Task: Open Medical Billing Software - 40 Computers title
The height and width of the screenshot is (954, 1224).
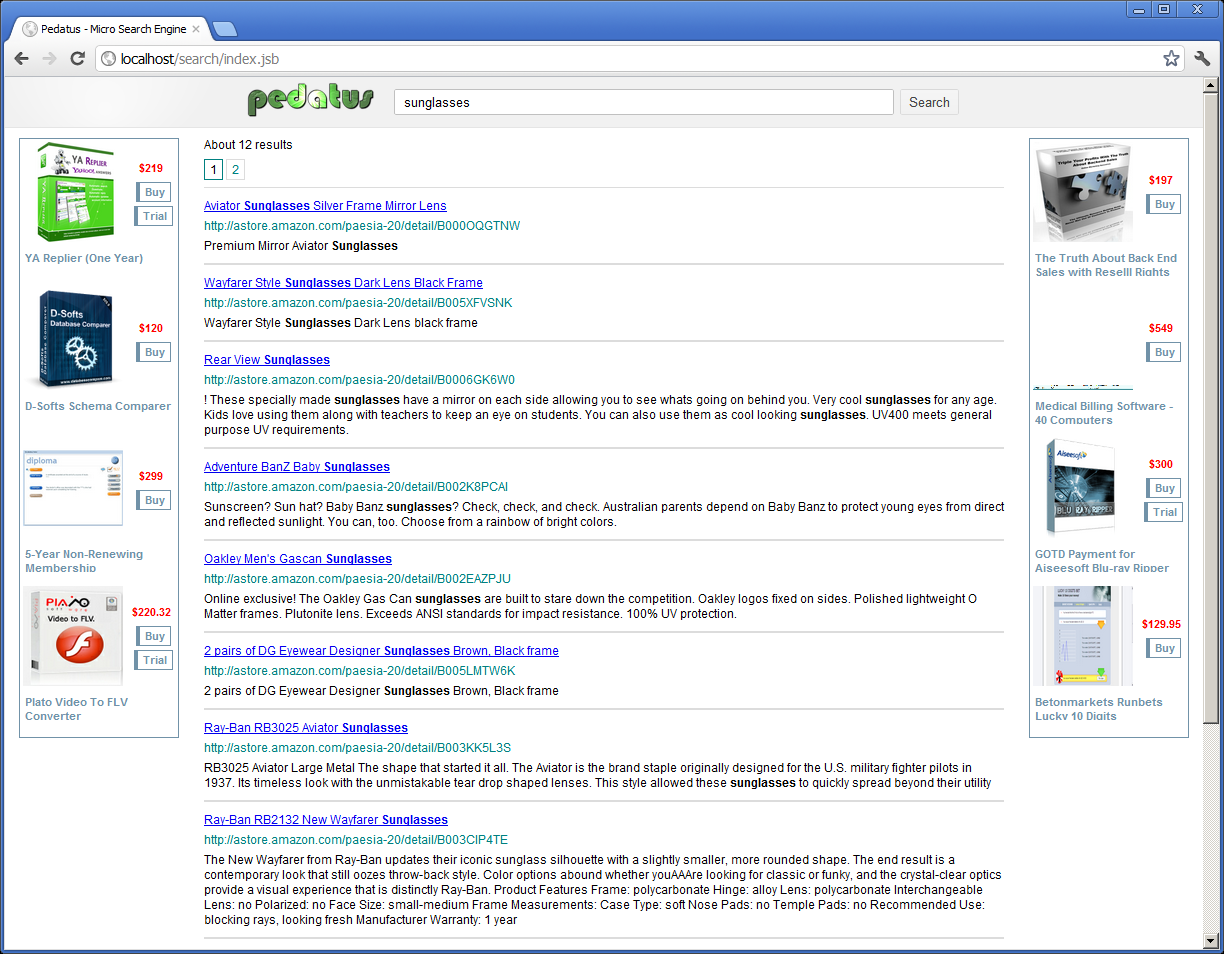Action: click(x=1104, y=413)
